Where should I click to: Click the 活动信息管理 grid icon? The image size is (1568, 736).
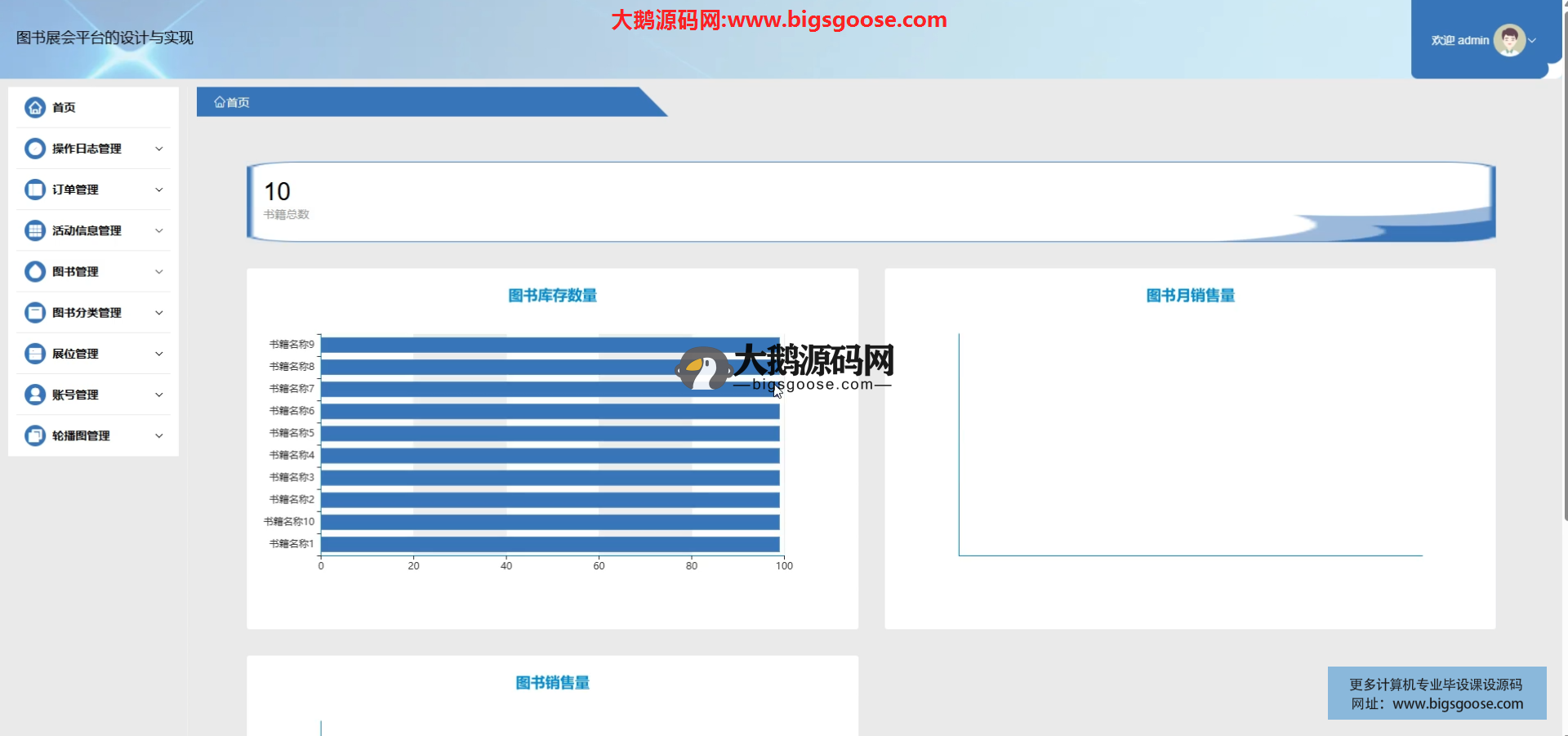tap(35, 230)
